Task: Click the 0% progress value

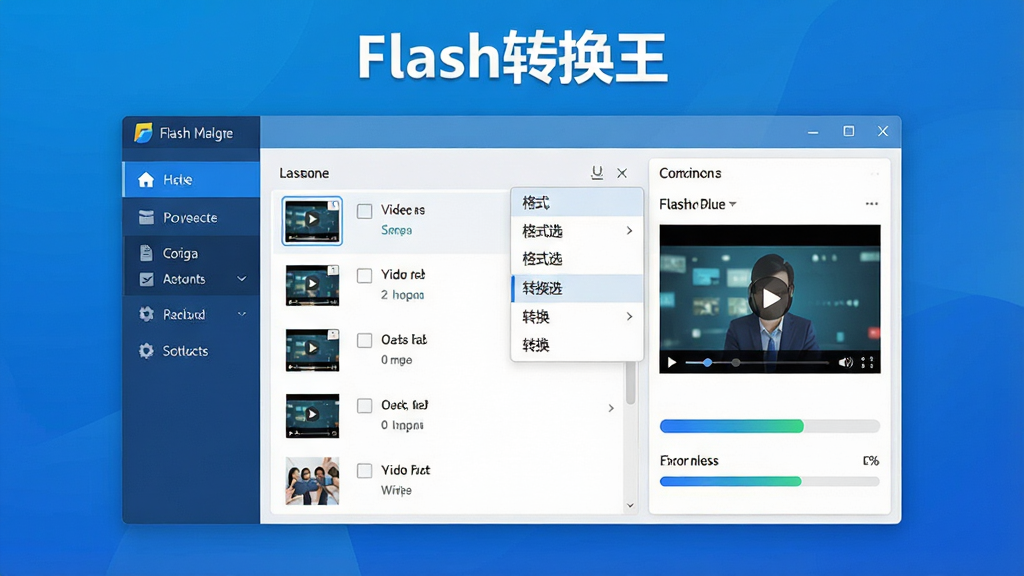Action: click(871, 460)
